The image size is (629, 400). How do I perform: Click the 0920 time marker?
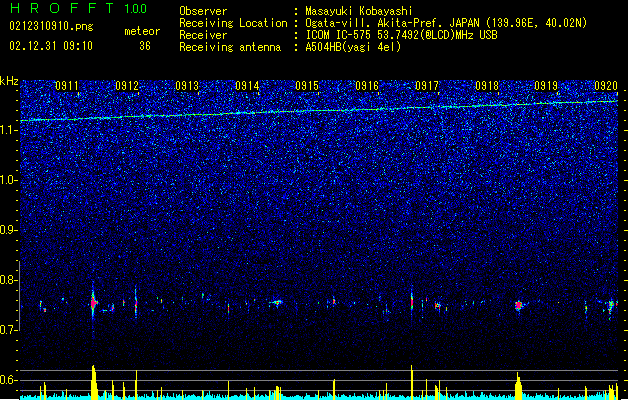click(x=606, y=86)
